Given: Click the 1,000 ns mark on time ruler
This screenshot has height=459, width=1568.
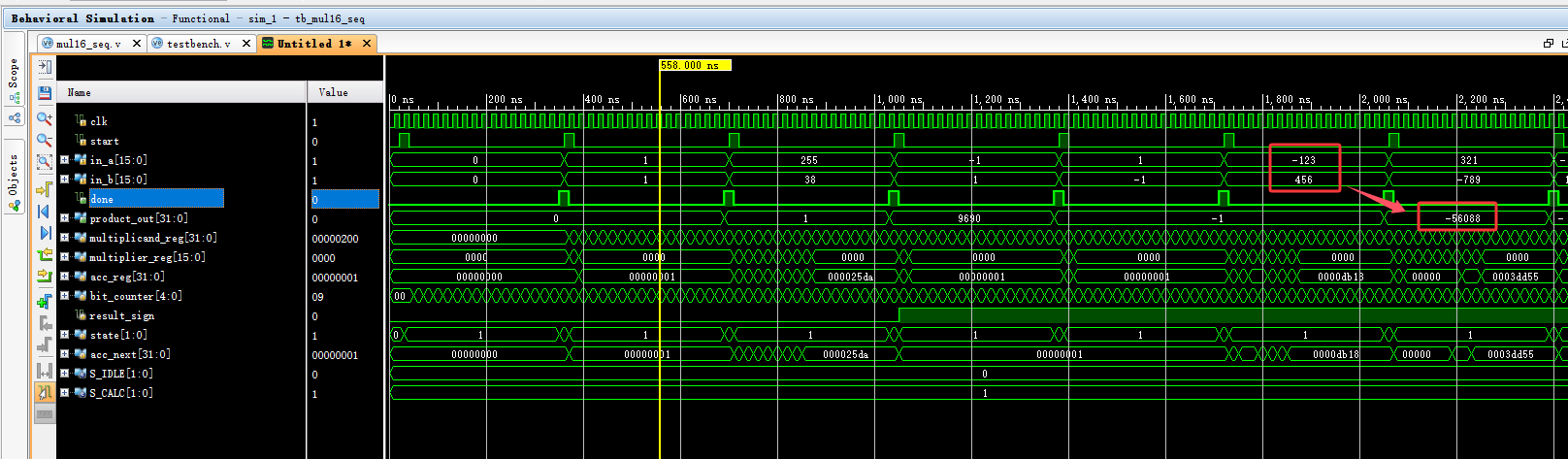Looking at the screenshot, I should tap(898, 99).
